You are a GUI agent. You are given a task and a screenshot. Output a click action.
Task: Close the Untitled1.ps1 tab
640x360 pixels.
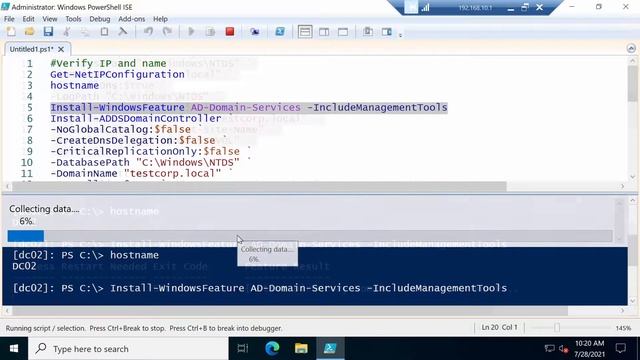point(61,49)
